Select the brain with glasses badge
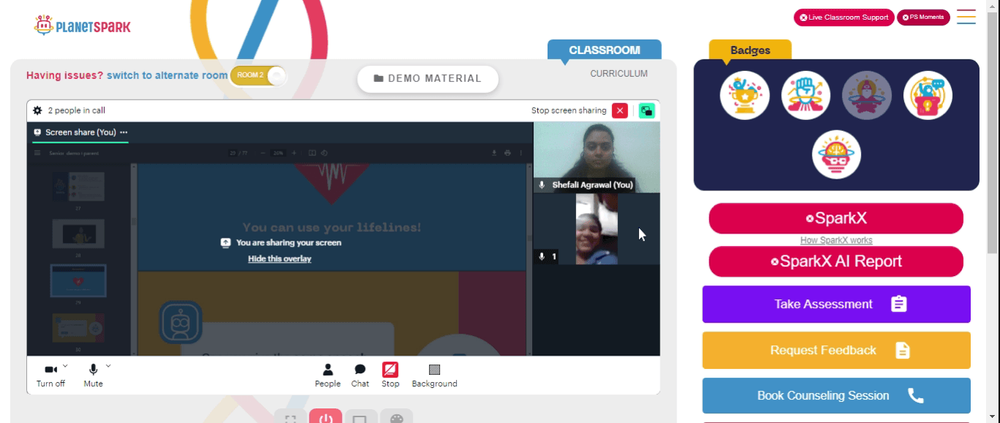This screenshot has height=423, width=1000. click(836, 154)
